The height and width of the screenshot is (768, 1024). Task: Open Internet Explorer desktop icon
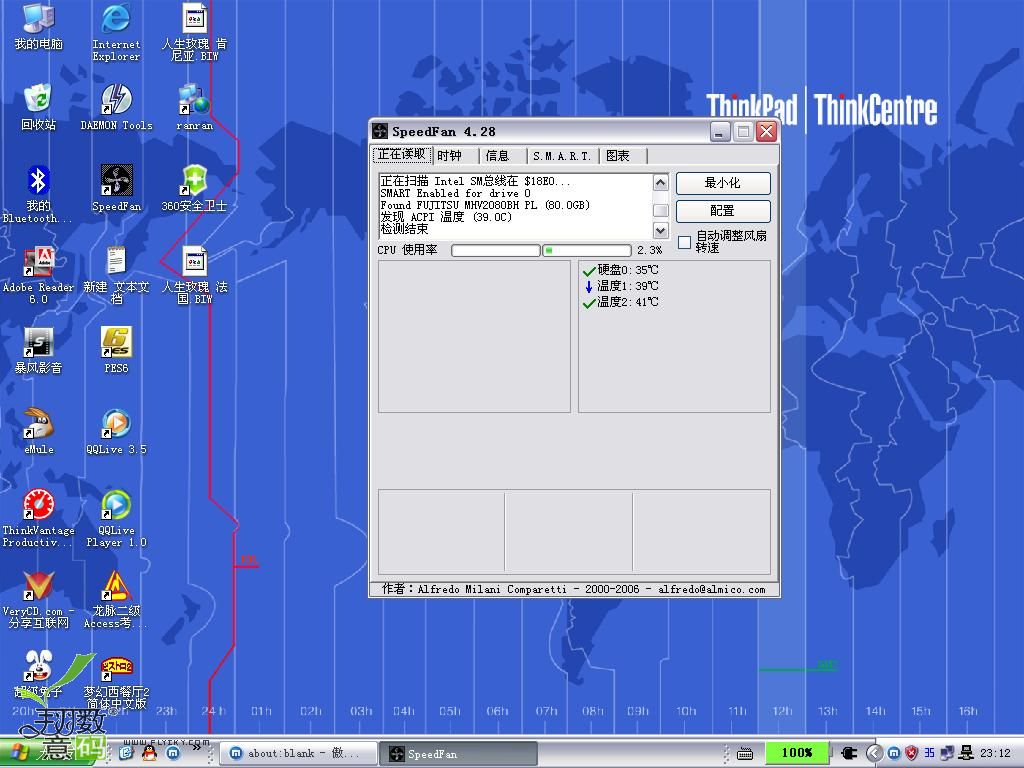116,33
